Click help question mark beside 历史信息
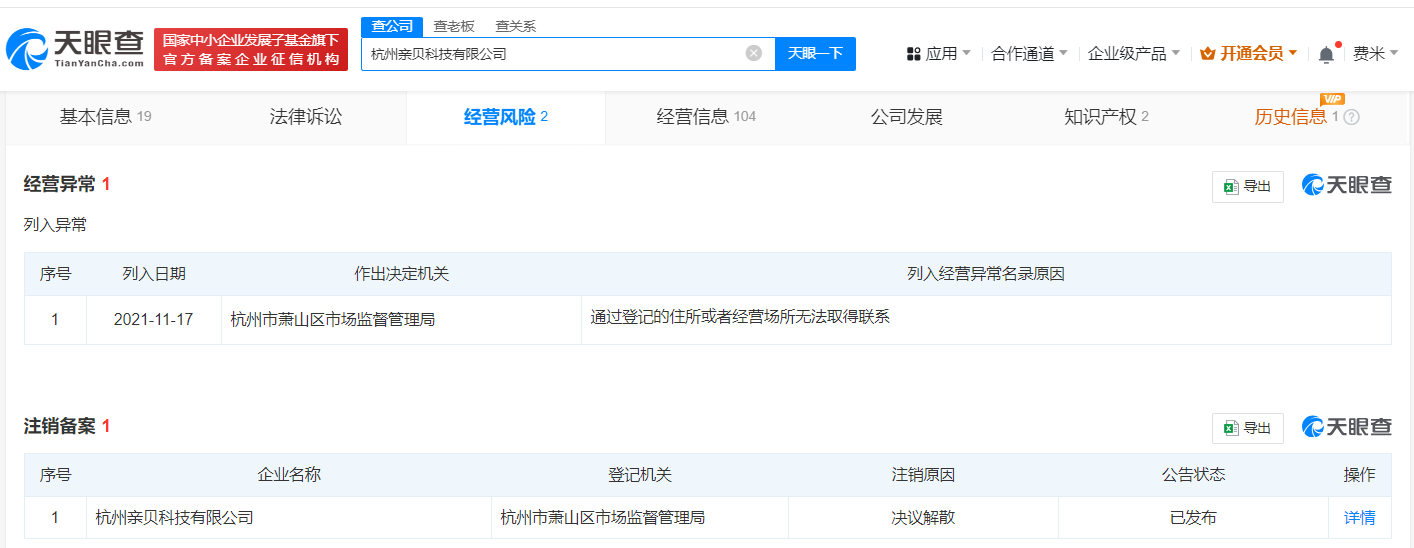 click(1351, 117)
